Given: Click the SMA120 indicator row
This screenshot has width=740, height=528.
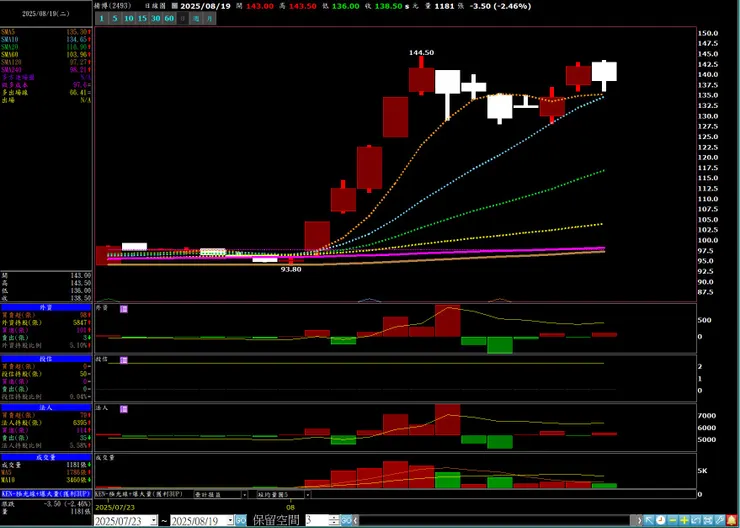Looking at the screenshot, I should [46, 62].
